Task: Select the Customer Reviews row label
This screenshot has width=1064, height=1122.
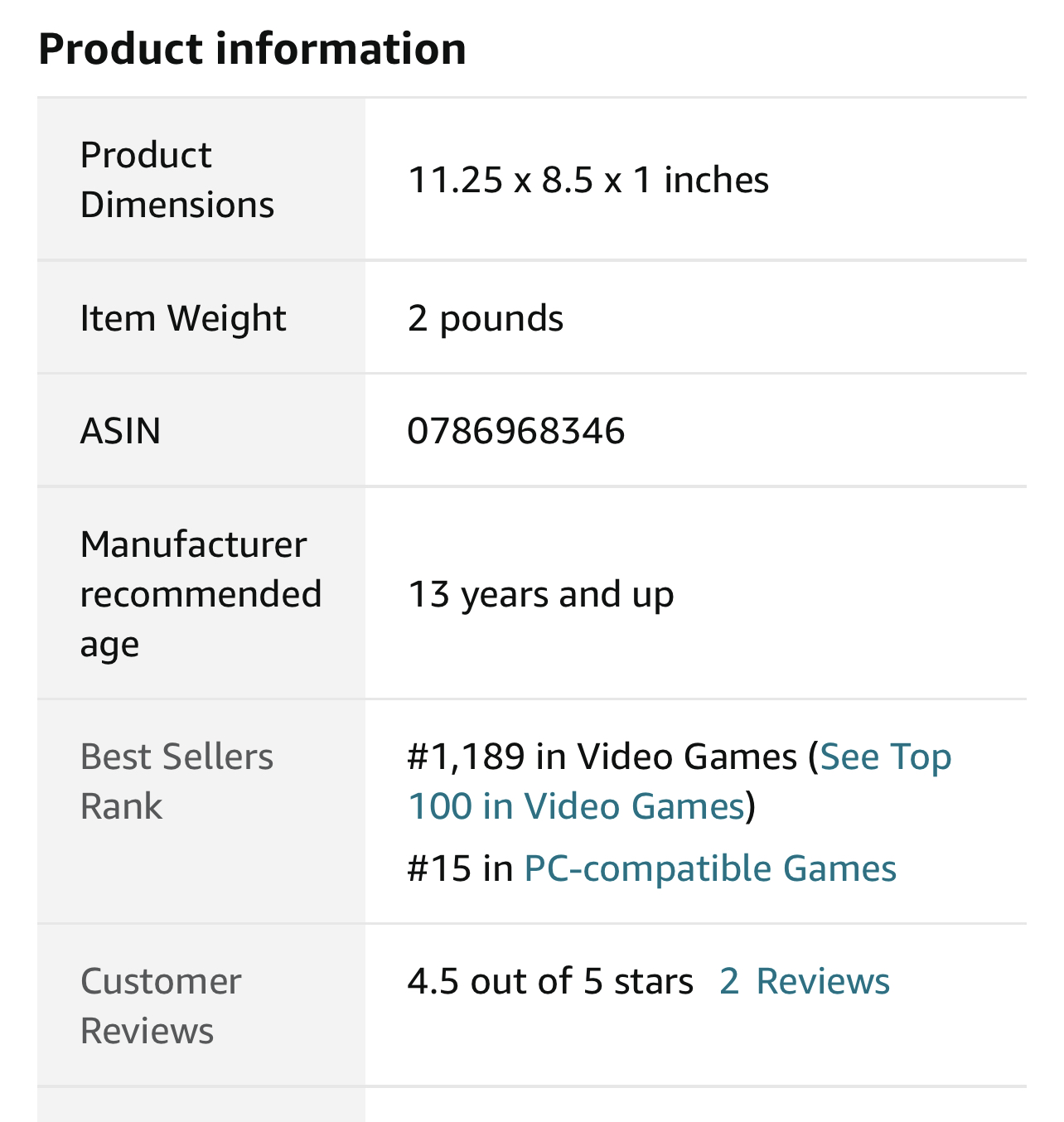Action: click(161, 1006)
